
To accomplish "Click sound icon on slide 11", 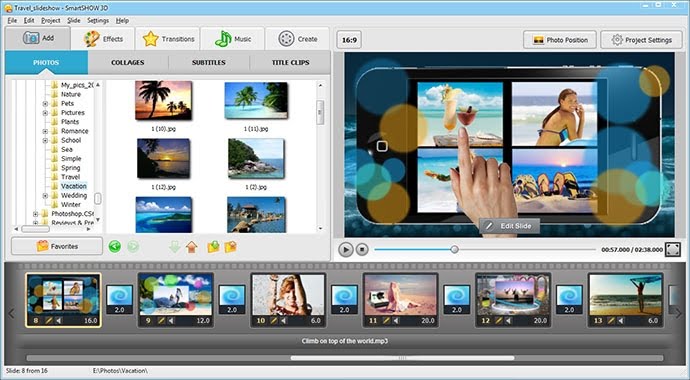I will [396, 321].
